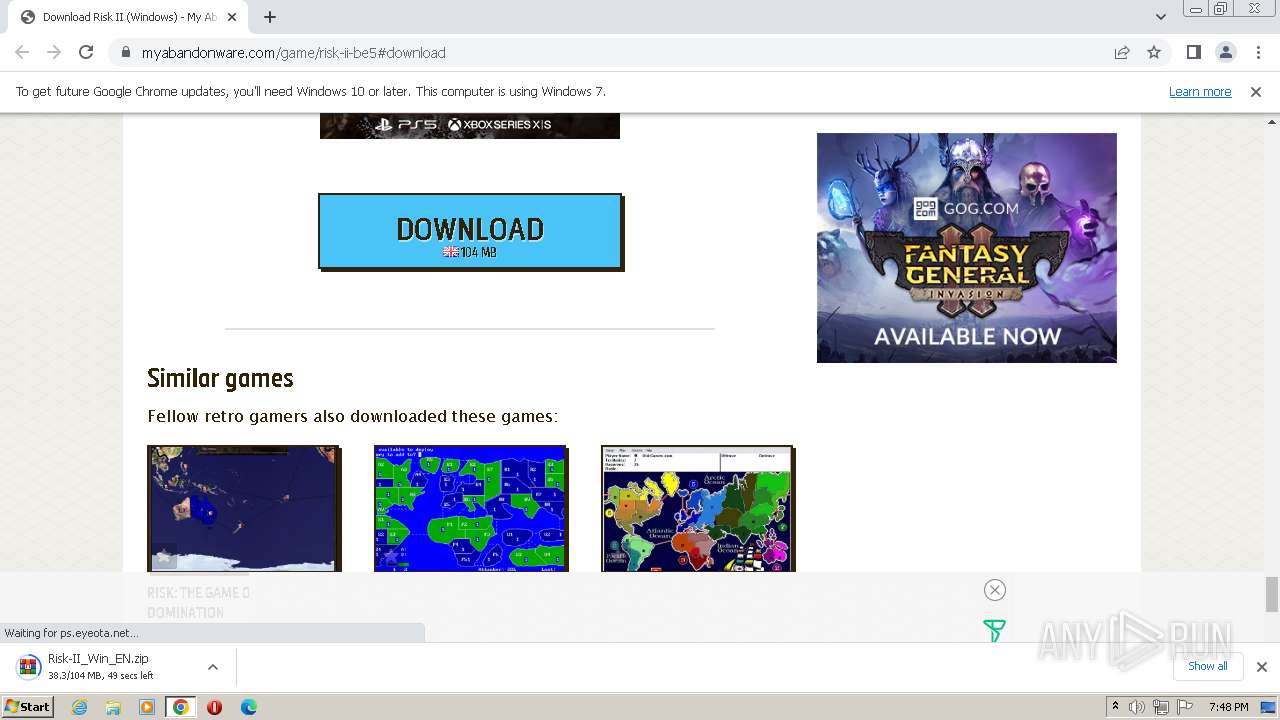Click the browser back arrow
The width and height of the screenshot is (1280, 720).
tap(22, 53)
